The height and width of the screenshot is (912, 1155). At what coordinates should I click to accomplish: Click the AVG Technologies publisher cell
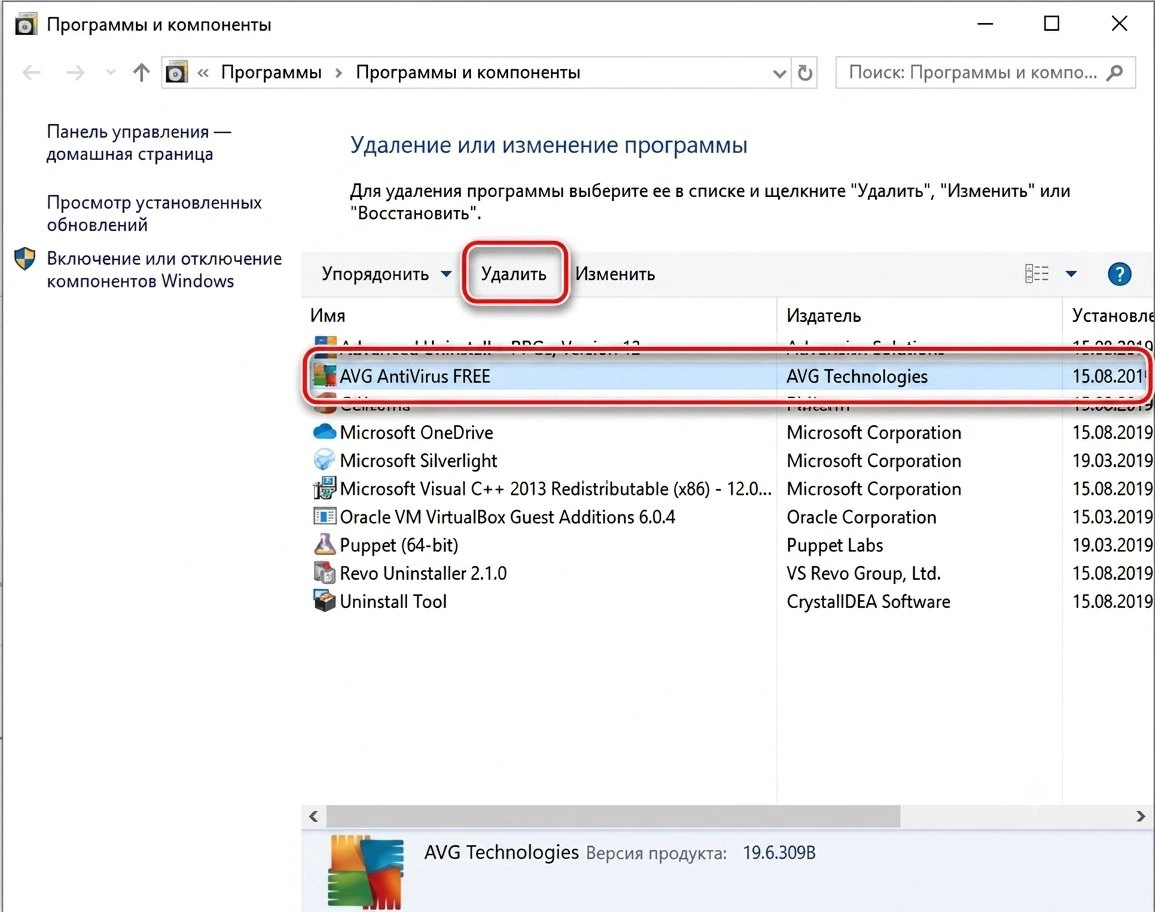857,376
